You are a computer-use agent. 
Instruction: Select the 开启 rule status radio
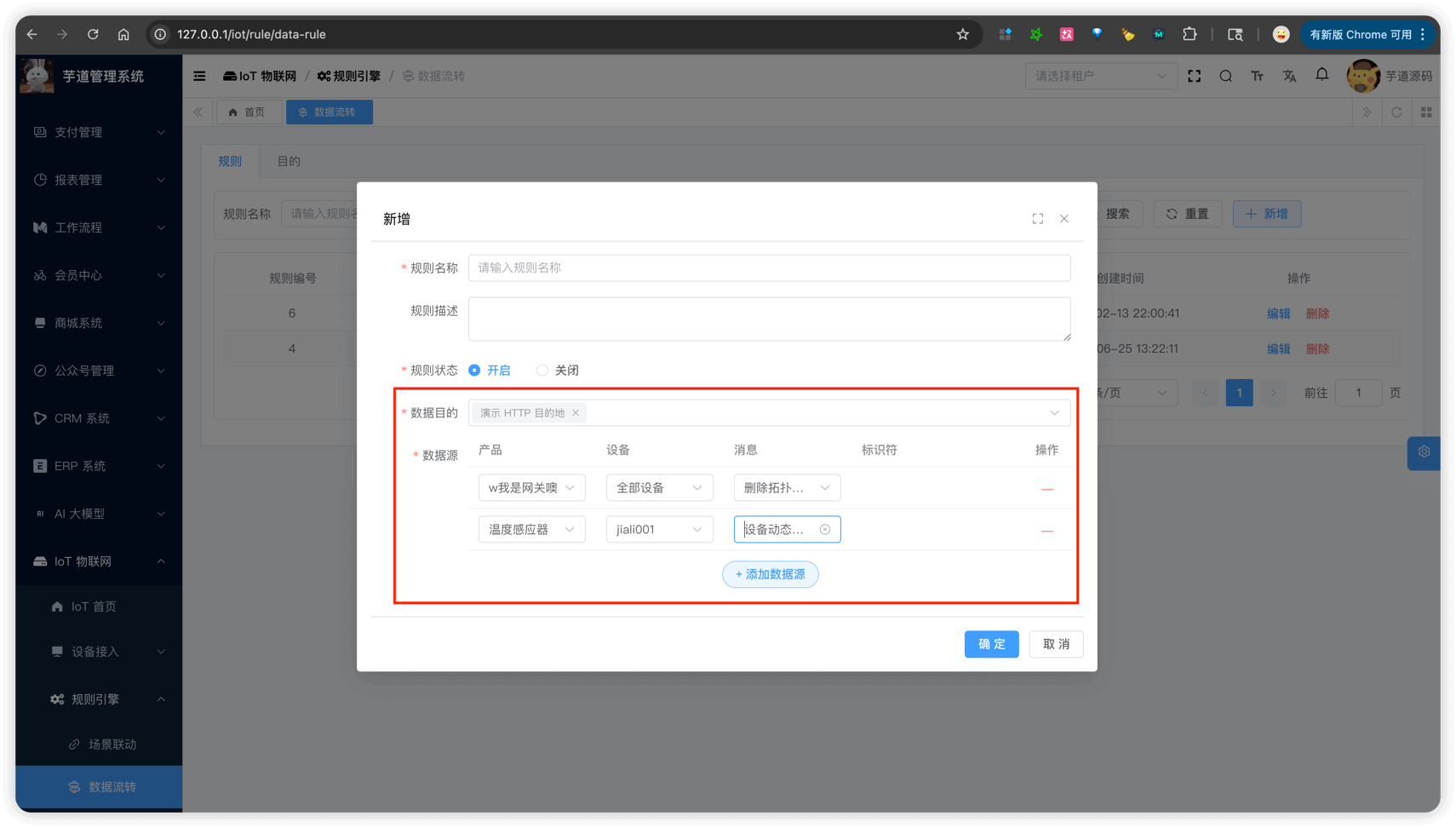474,371
